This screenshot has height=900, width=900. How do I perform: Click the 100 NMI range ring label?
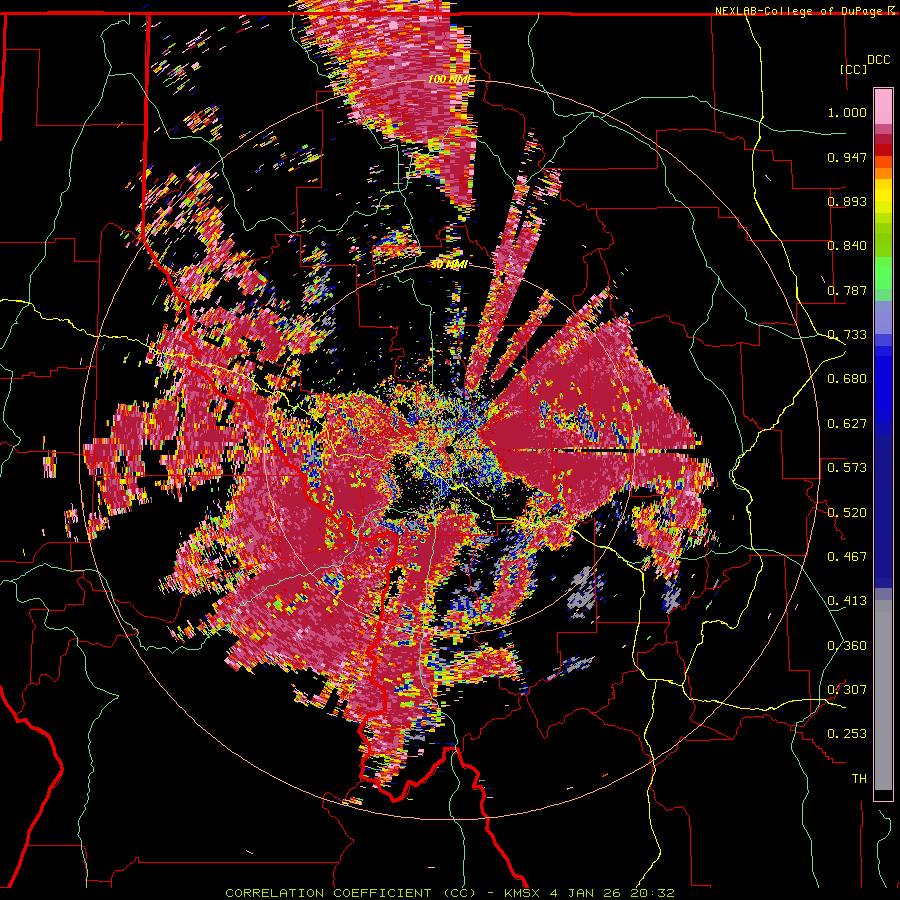pos(449,79)
